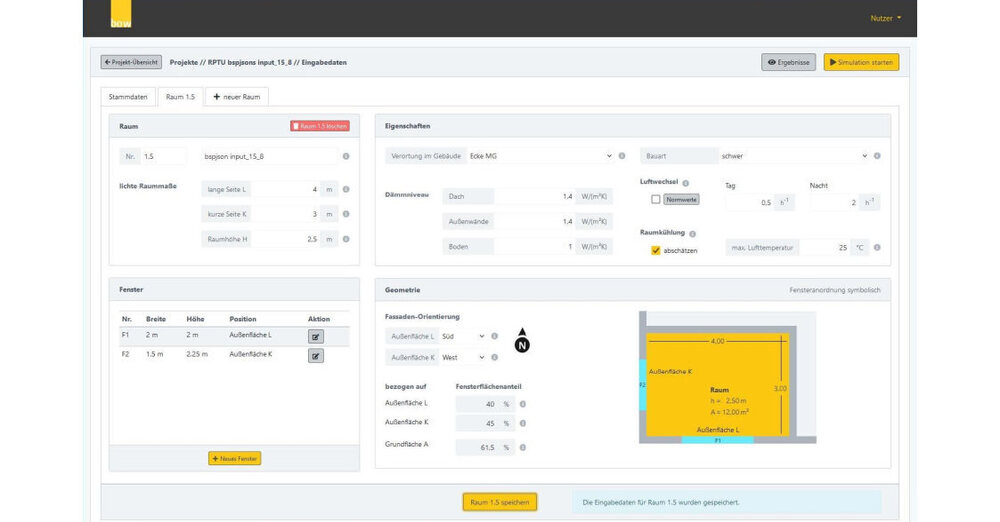Click info icon next to Außenfläche L orientation
1000x522 pixels.
tap(494, 336)
